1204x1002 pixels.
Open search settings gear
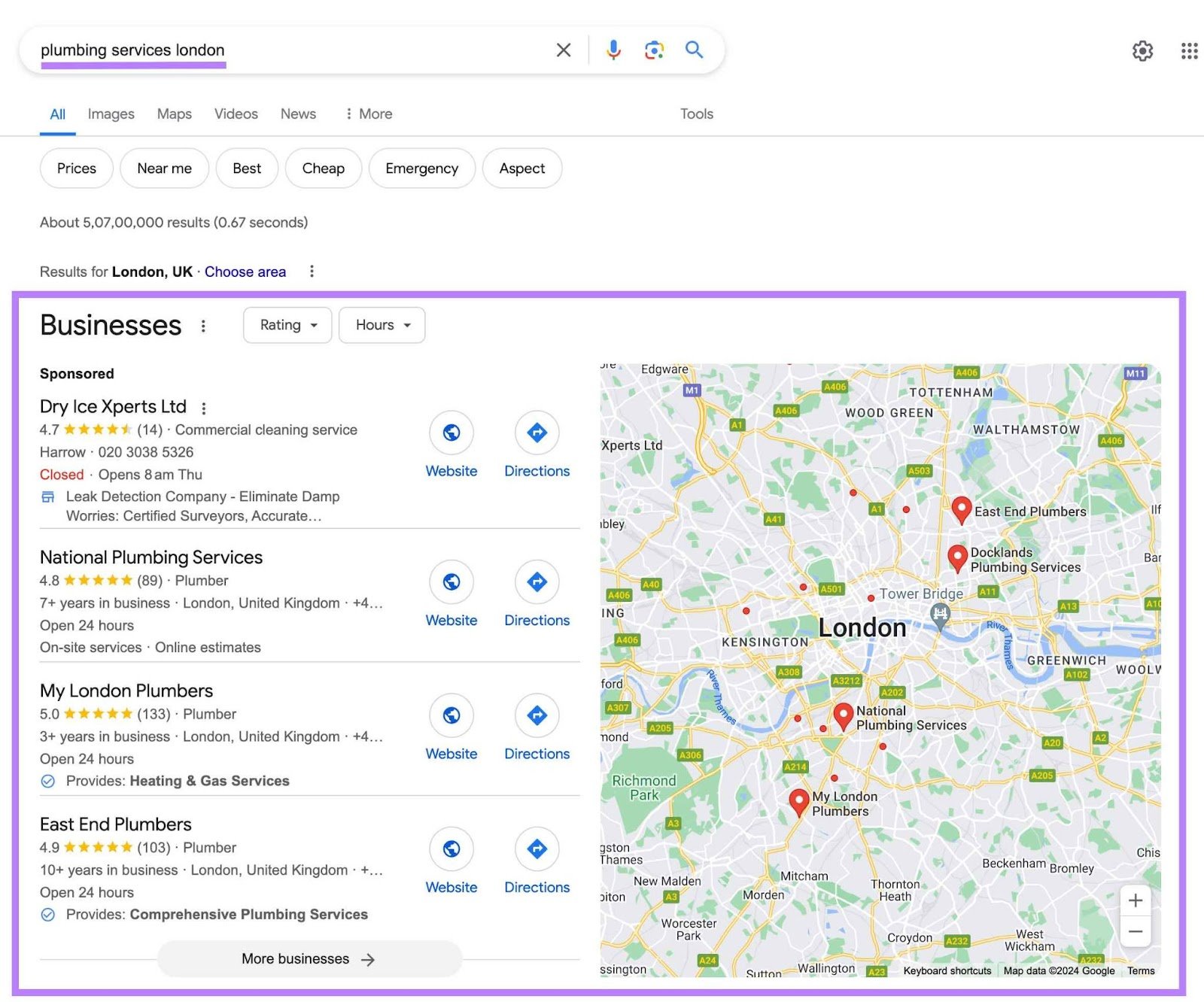[1142, 51]
